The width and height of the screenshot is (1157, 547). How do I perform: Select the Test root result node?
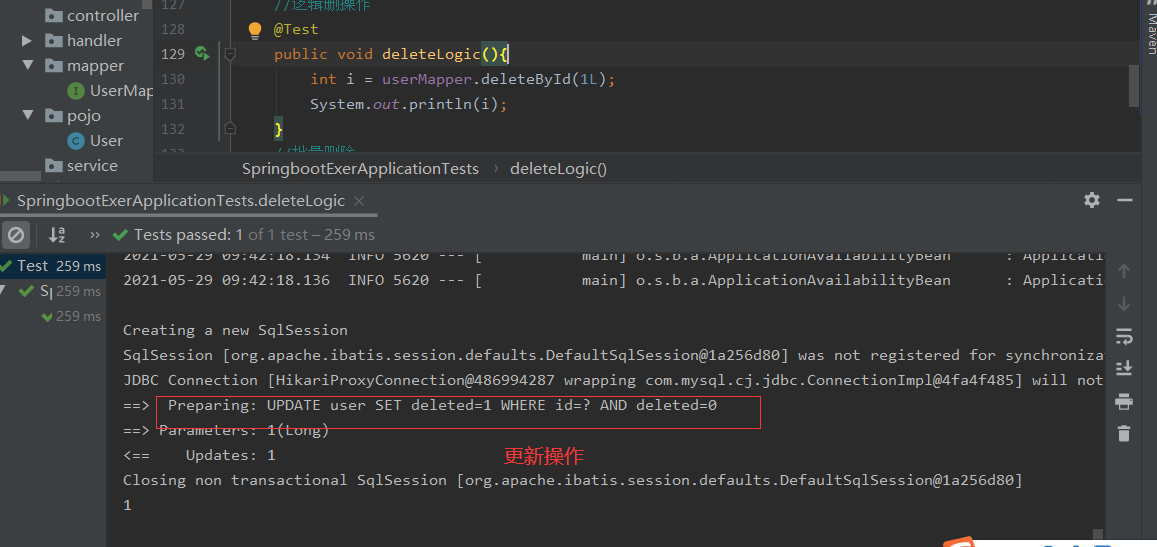[x=53, y=266]
